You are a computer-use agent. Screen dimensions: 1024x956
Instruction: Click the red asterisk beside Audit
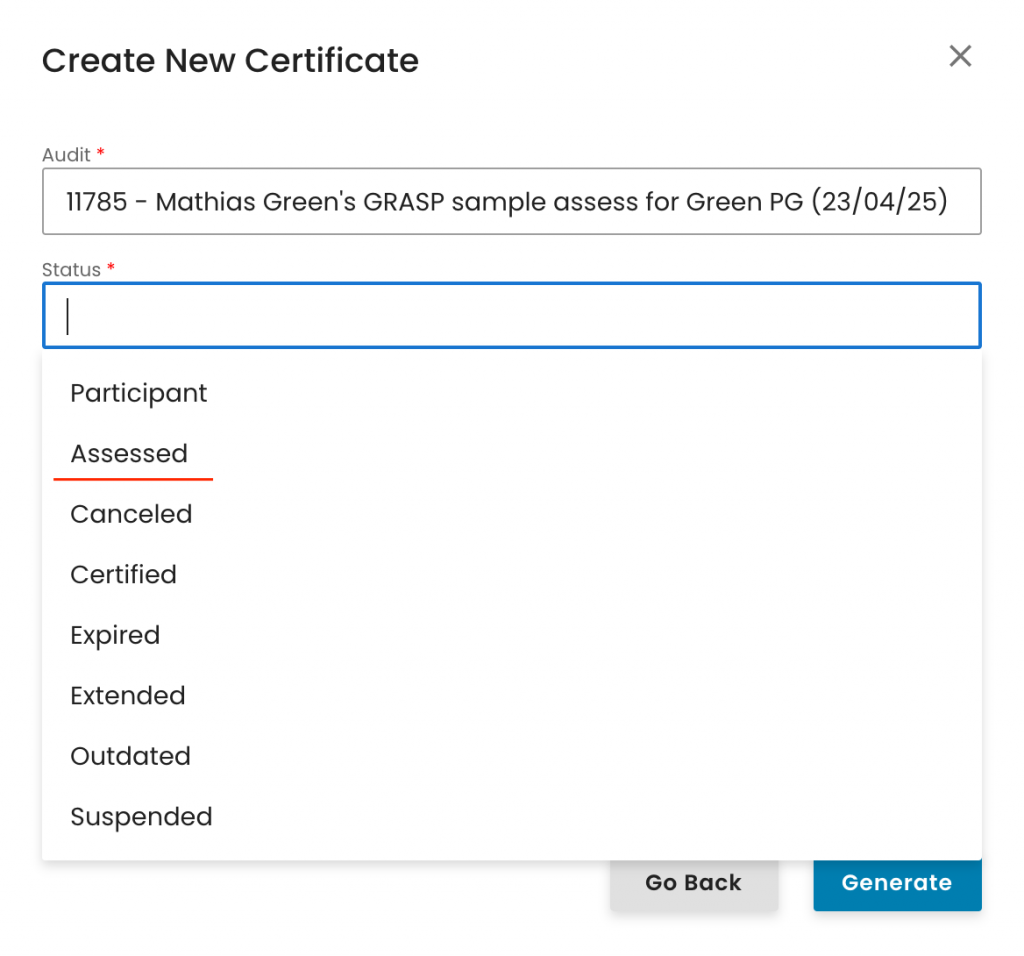(101, 154)
